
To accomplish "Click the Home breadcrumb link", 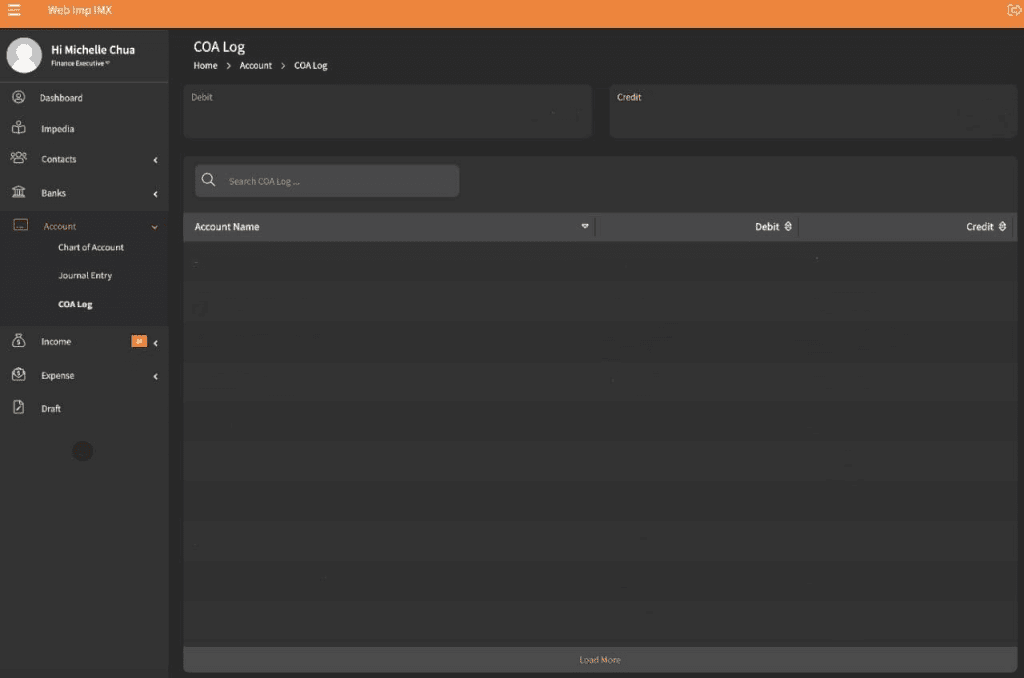I will pos(205,65).
